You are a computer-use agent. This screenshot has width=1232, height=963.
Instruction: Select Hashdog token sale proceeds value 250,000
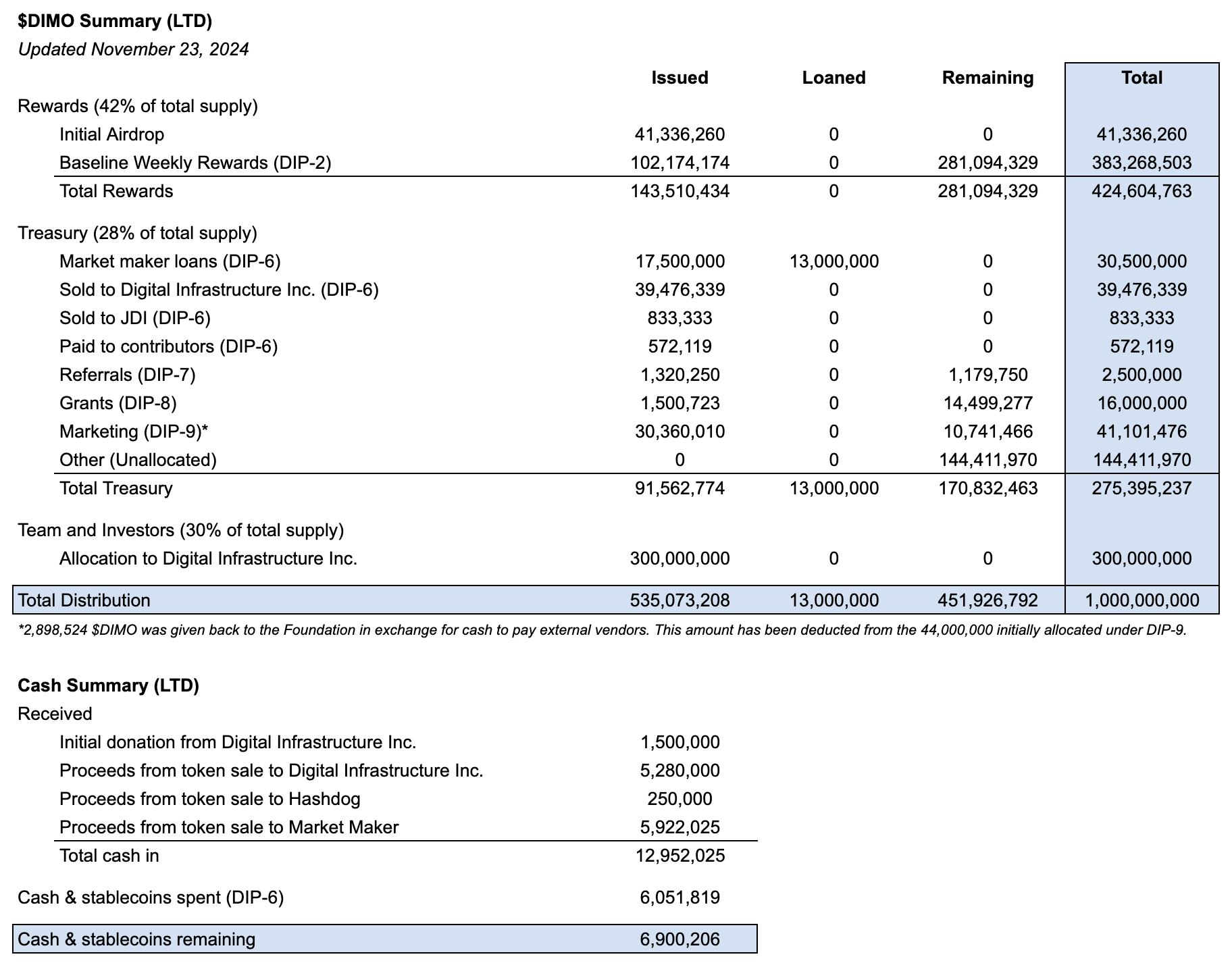point(679,799)
